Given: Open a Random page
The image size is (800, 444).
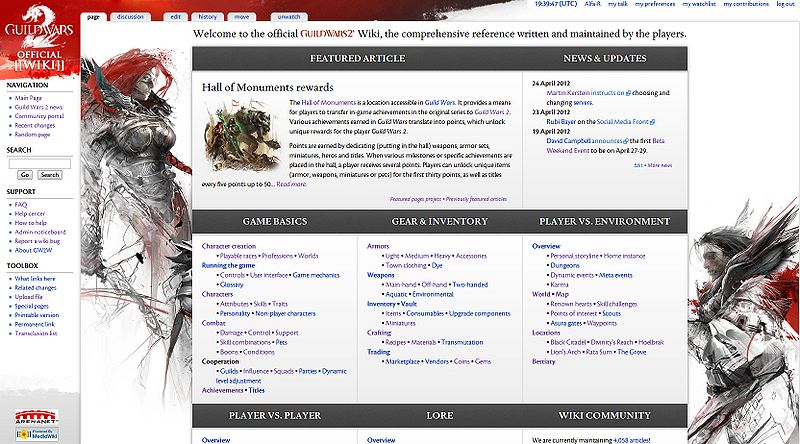Looking at the screenshot, I should (x=32, y=135).
